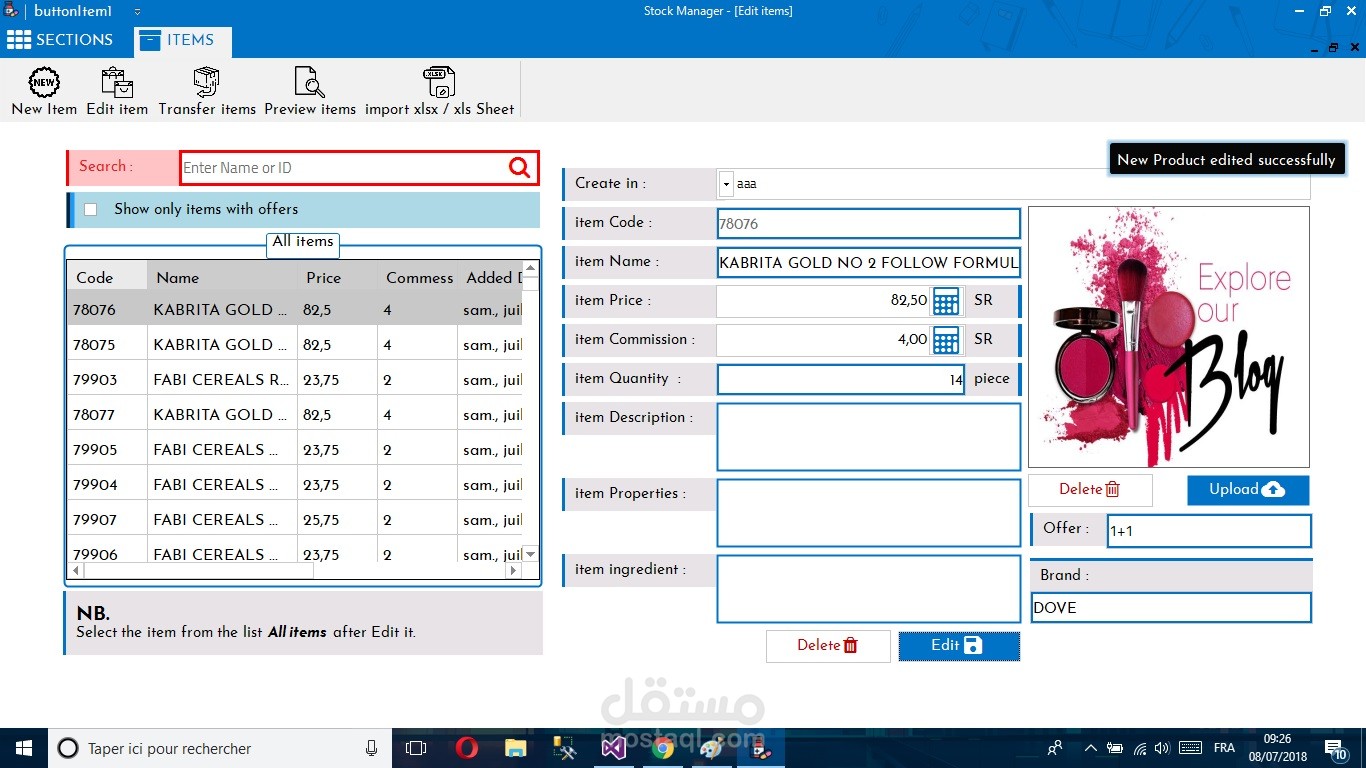Screen dimensions: 1366x768
Task: Click the product image thumbnail
Action: pyautogui.click(x=1169, y=337)
